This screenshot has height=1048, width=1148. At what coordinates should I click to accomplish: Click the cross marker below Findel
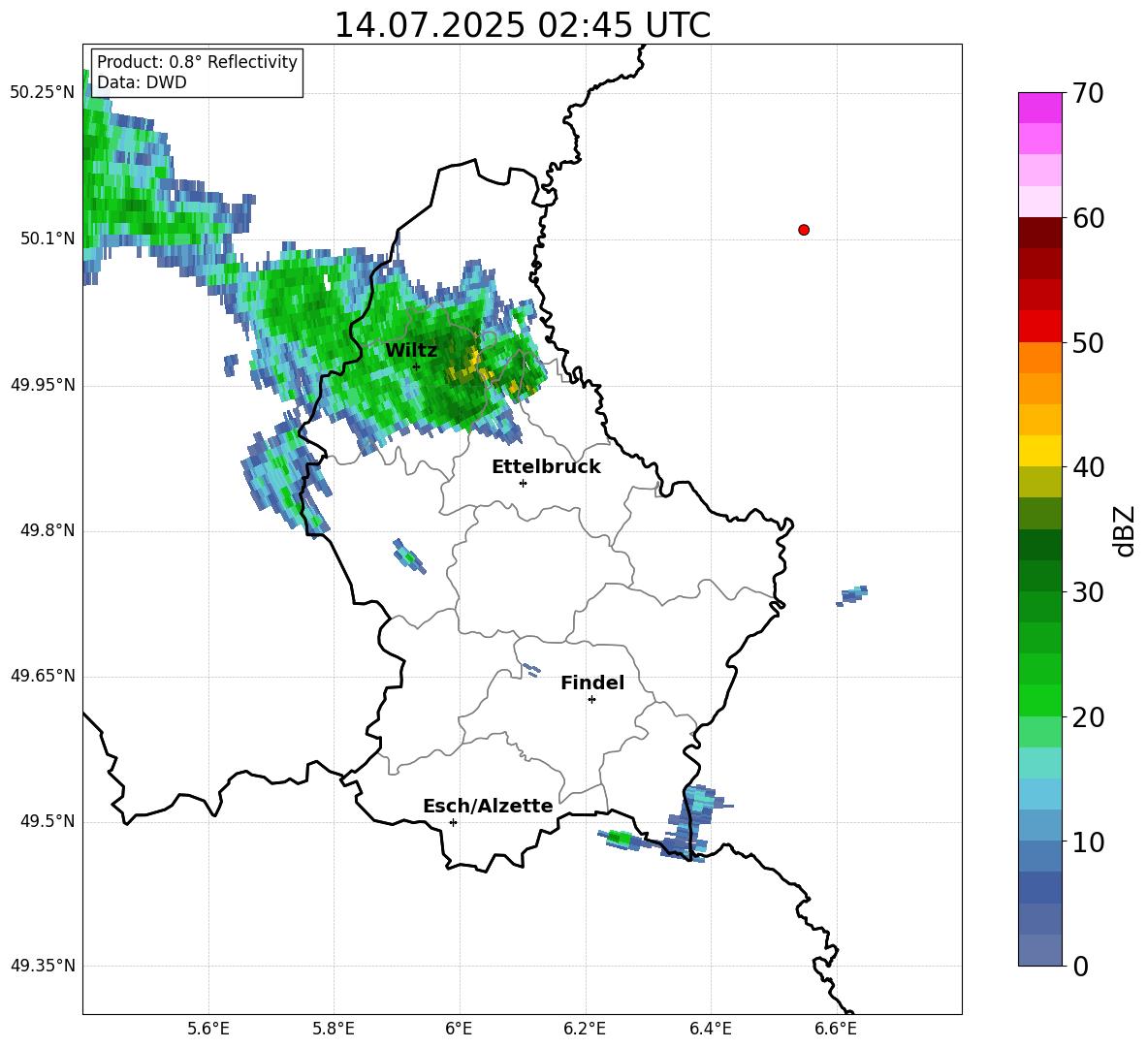click(591, 700)
